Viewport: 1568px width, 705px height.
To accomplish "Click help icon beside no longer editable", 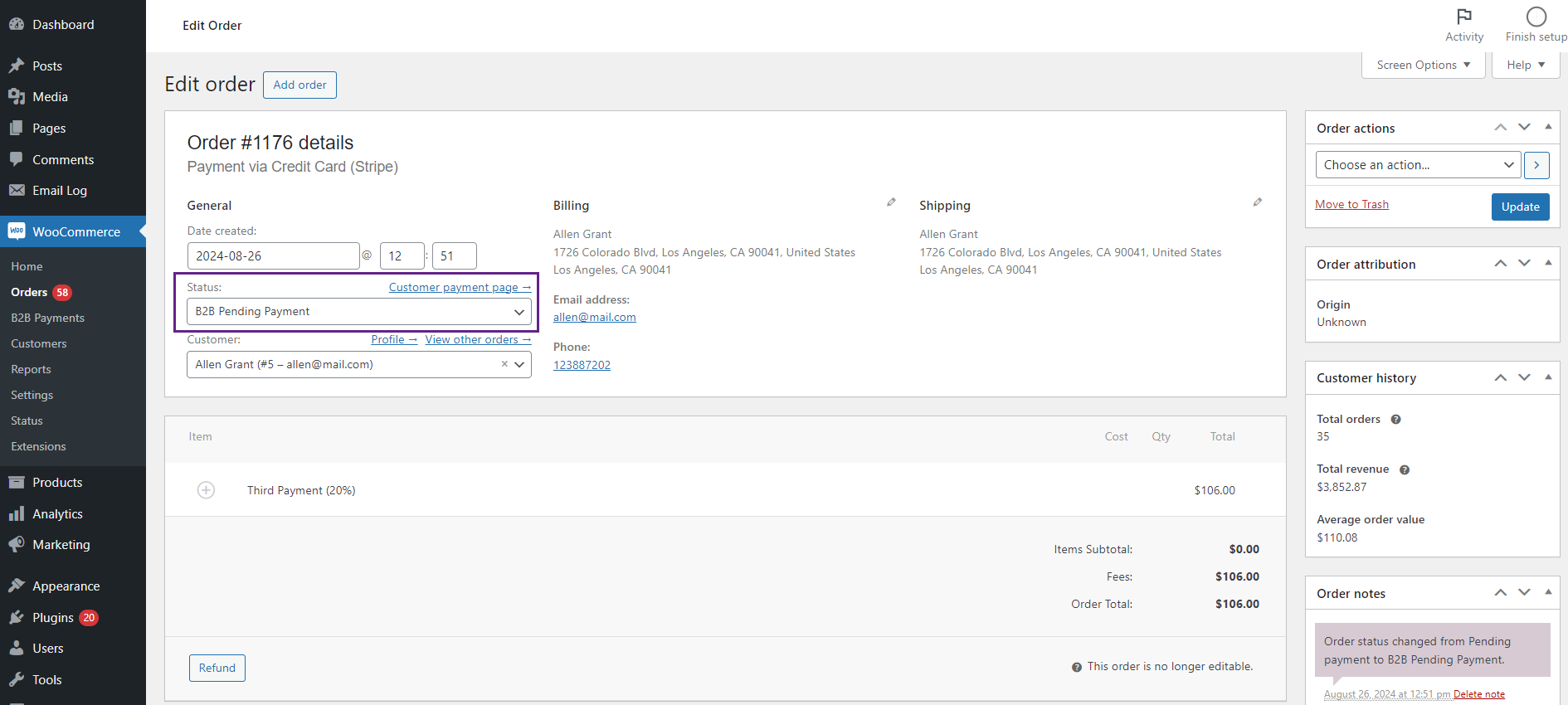I will [1077, 667].
